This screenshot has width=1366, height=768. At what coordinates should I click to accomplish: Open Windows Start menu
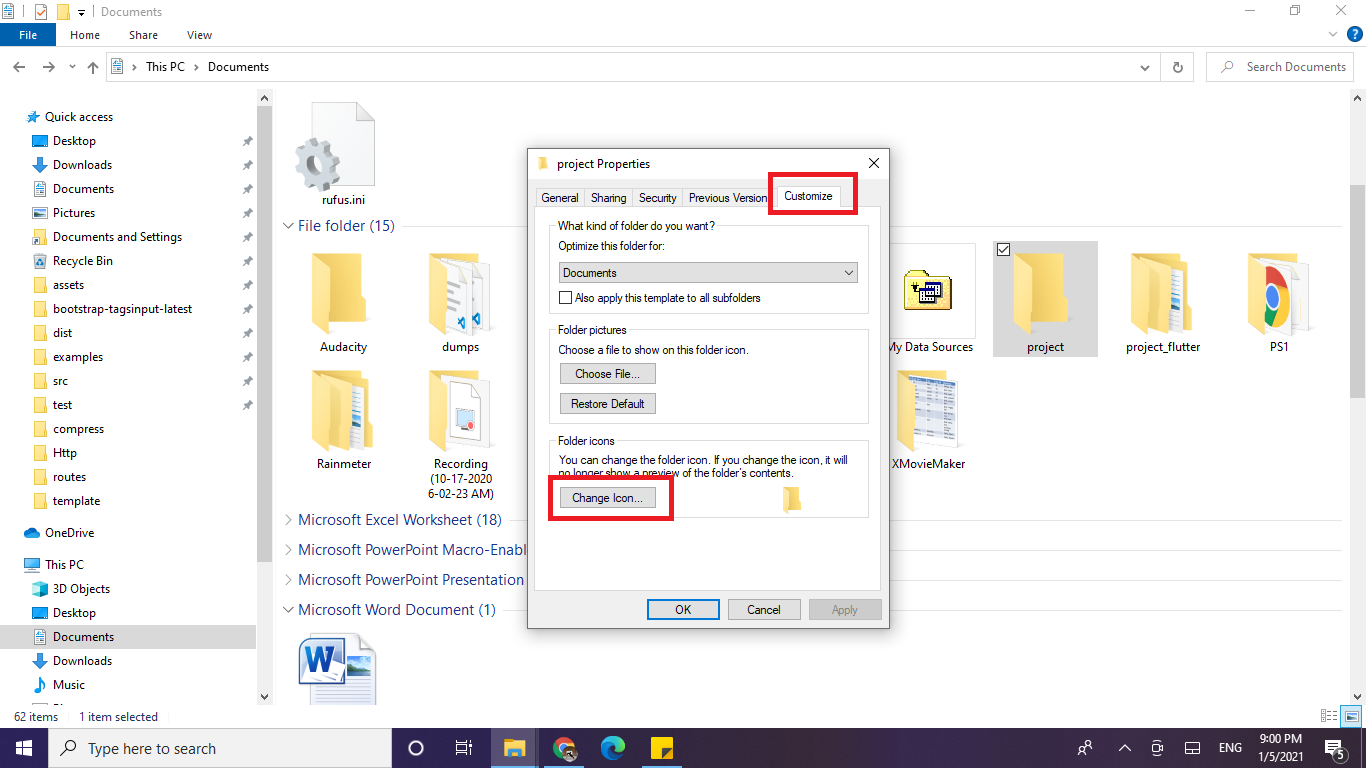(x=24, y=748)
